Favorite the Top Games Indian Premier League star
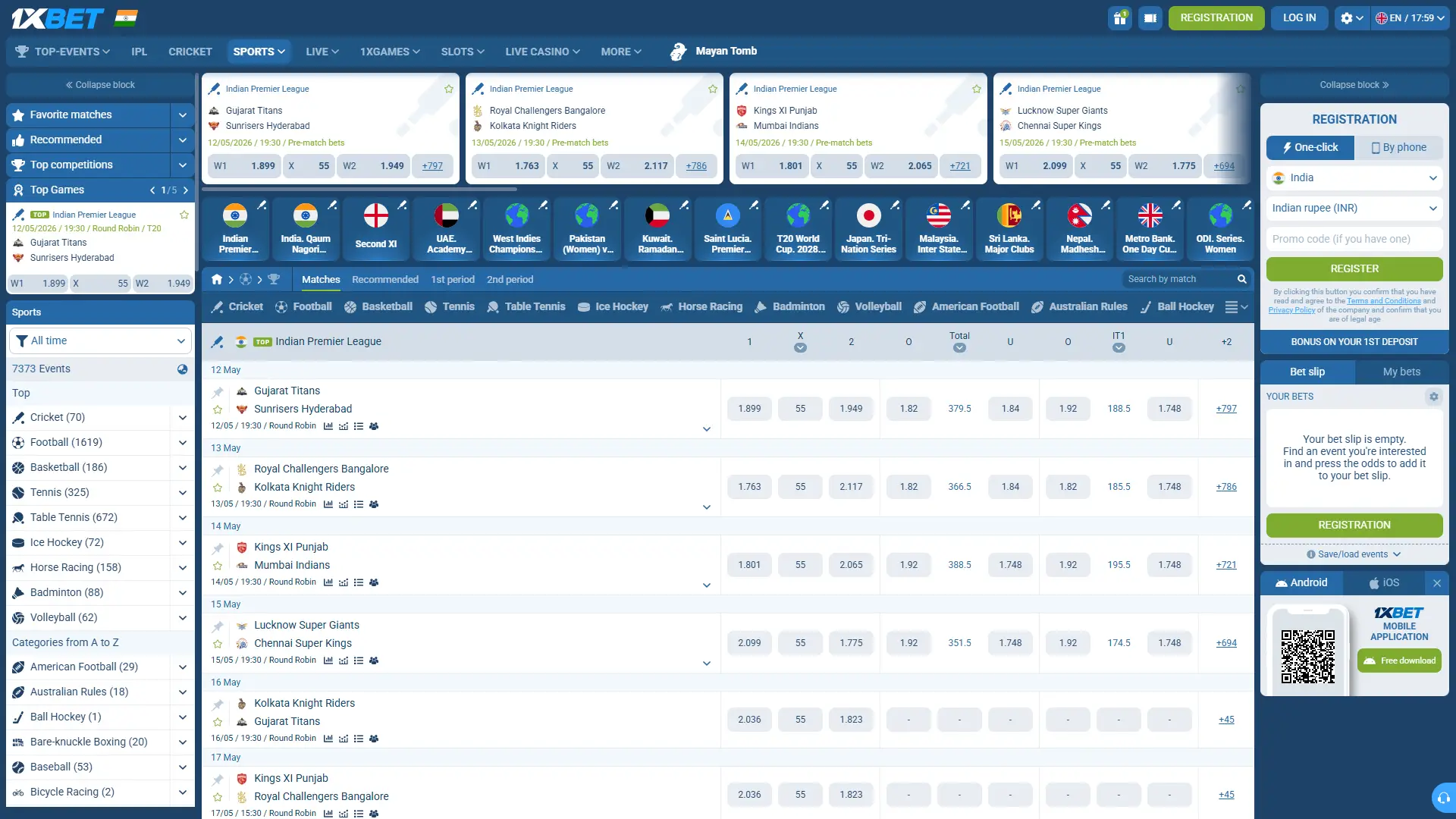 (184, 215)
